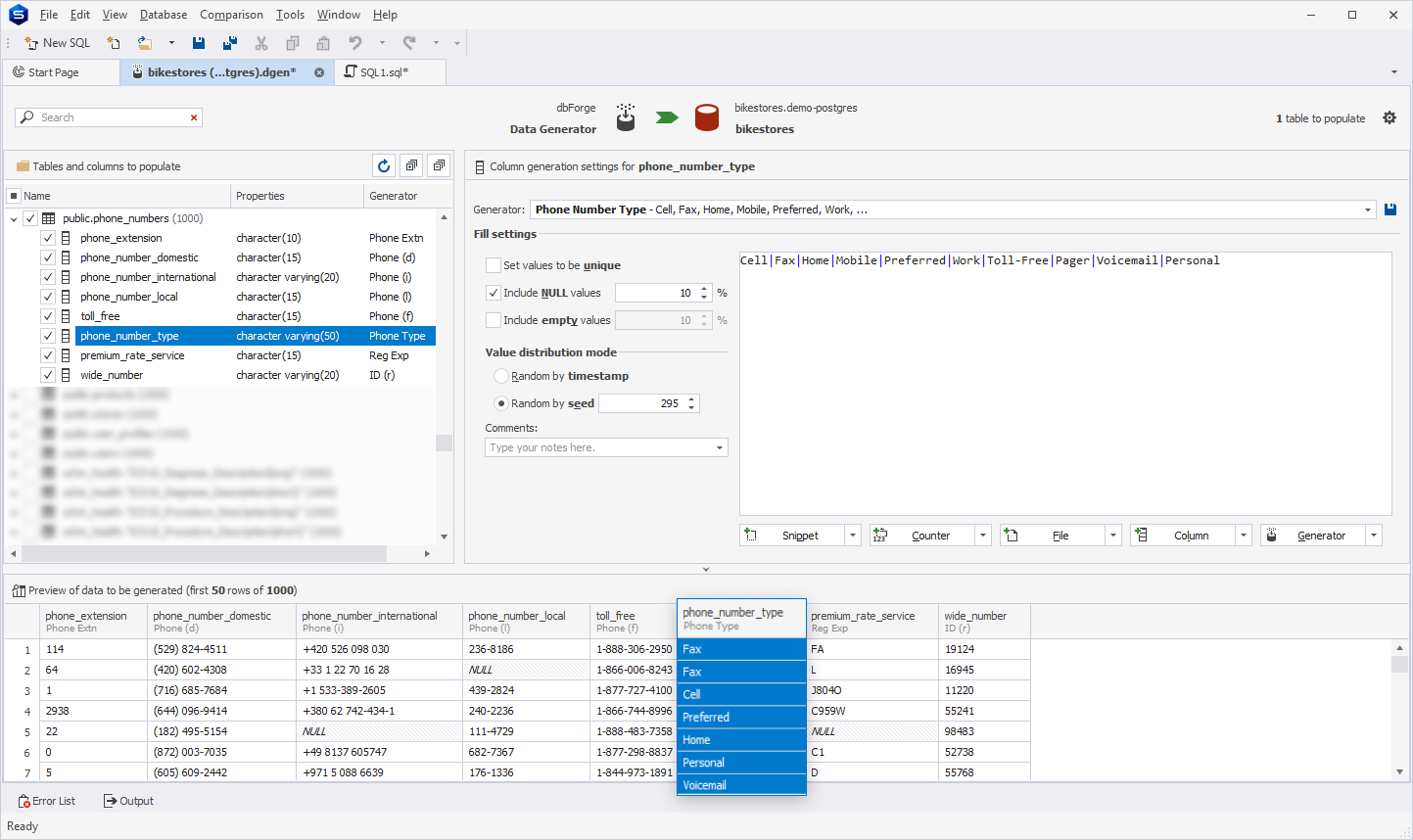Click the expand all tables icon

411,165
